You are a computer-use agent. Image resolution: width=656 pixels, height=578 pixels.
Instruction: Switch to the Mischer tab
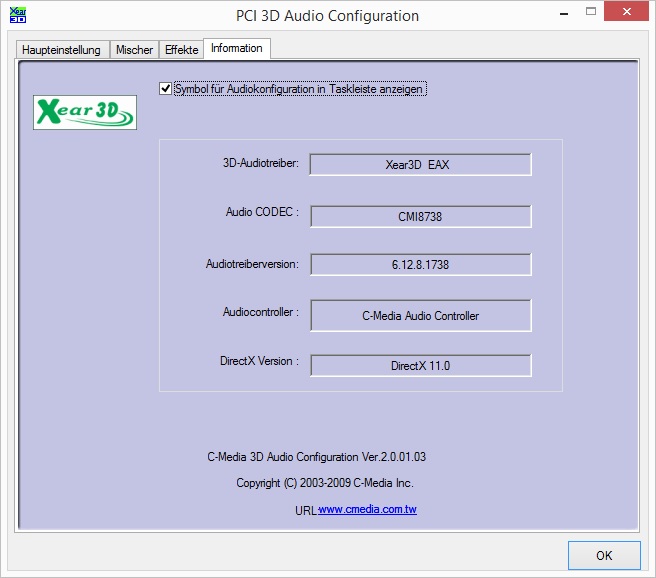[x=134, y=49]
